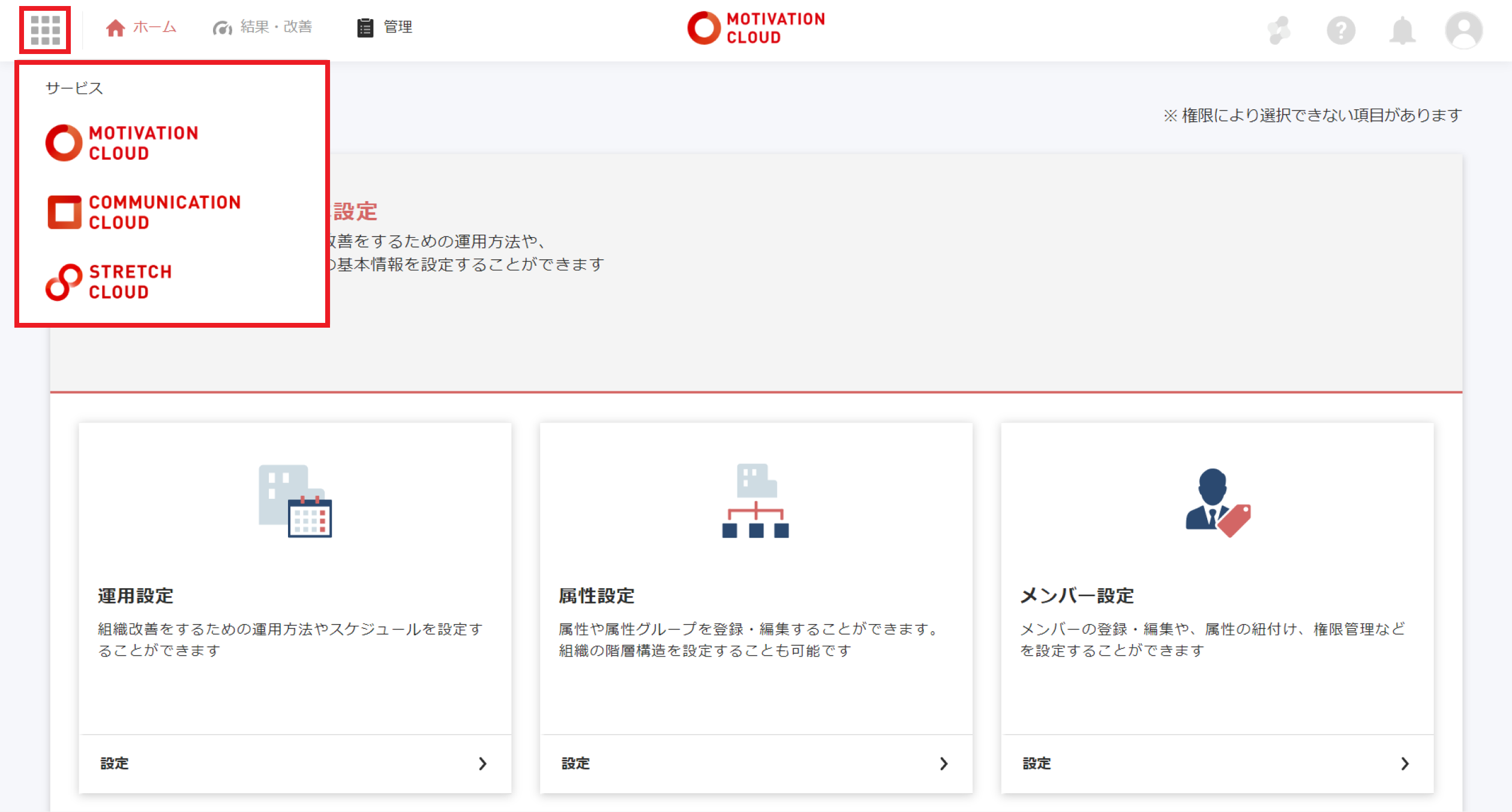Click the 設定 link under メンバー設定

point(1037,763)
